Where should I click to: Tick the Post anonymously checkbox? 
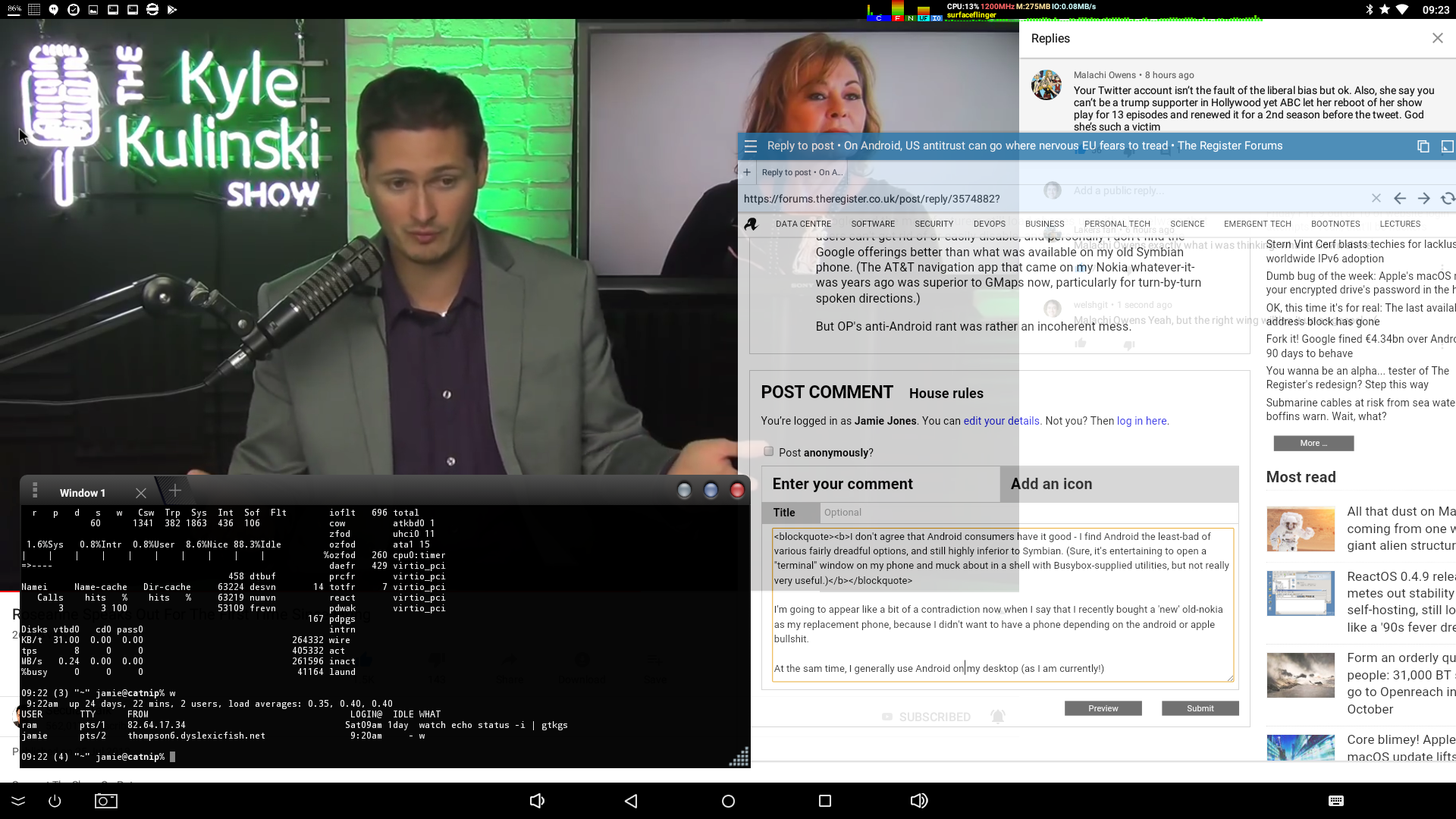pos(769,452)
